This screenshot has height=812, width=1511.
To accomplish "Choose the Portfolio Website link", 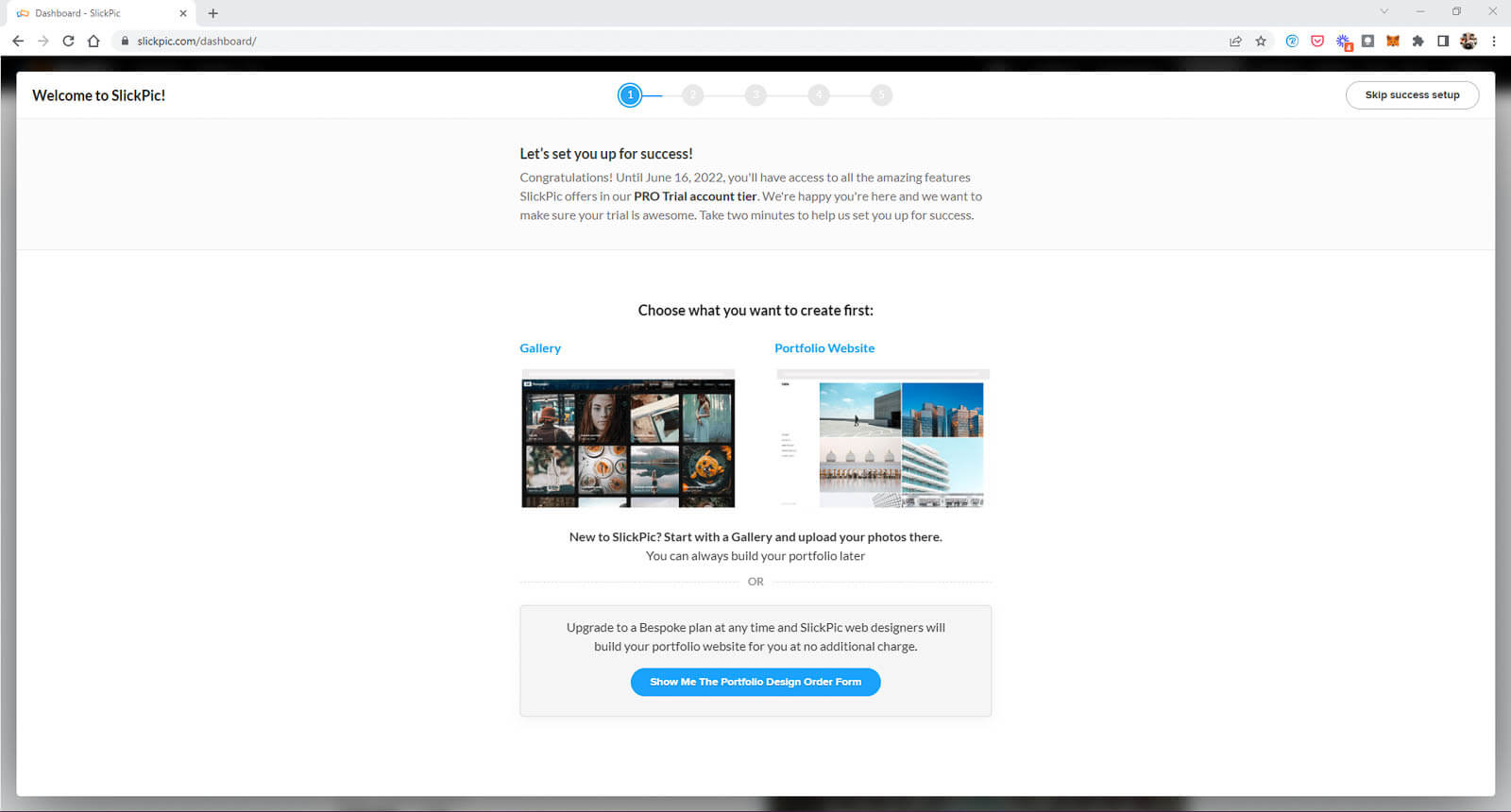I will tap(824, 348).
